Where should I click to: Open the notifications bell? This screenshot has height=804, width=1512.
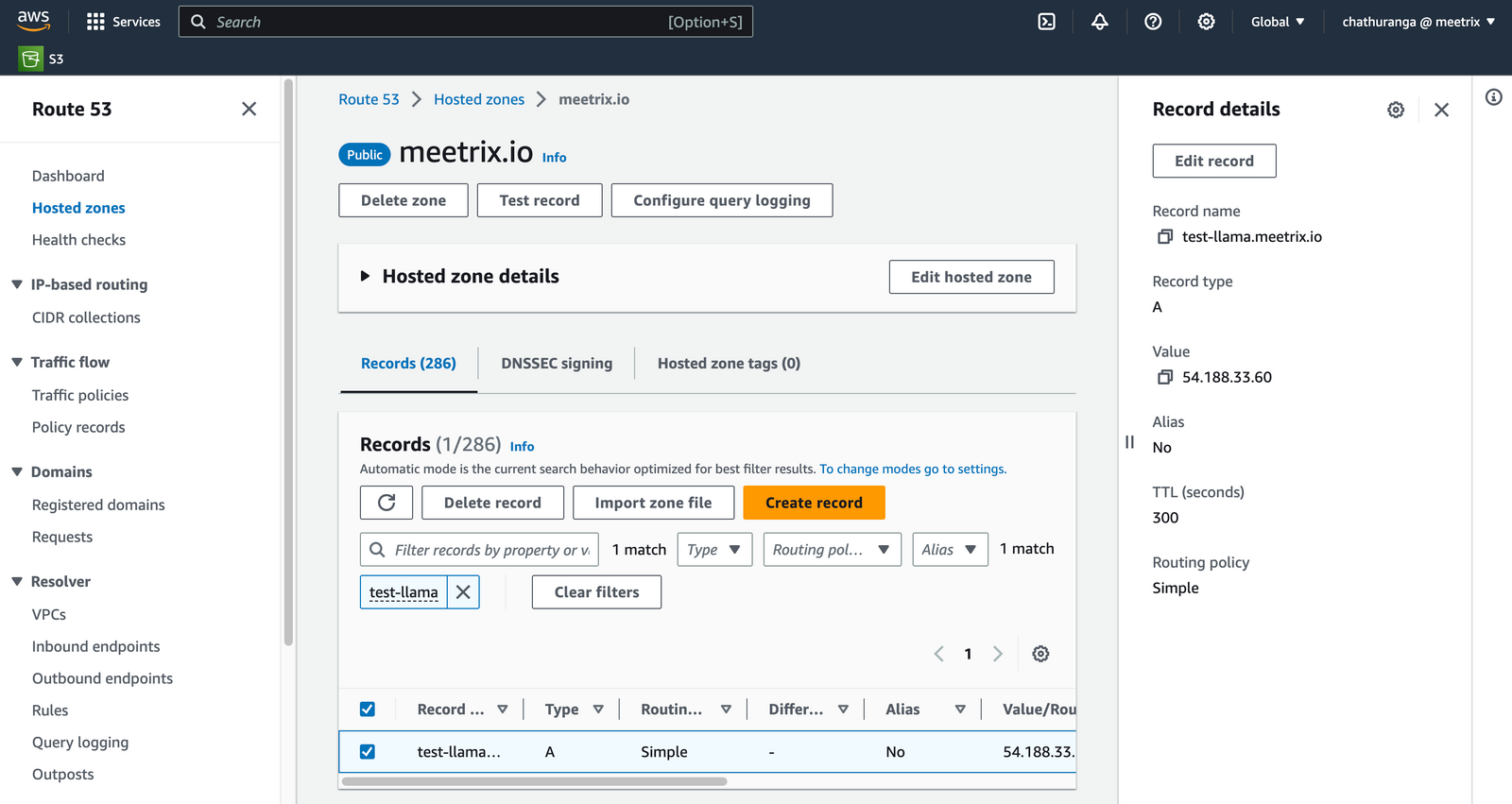pyautogui.click(x=1100, y=22)
